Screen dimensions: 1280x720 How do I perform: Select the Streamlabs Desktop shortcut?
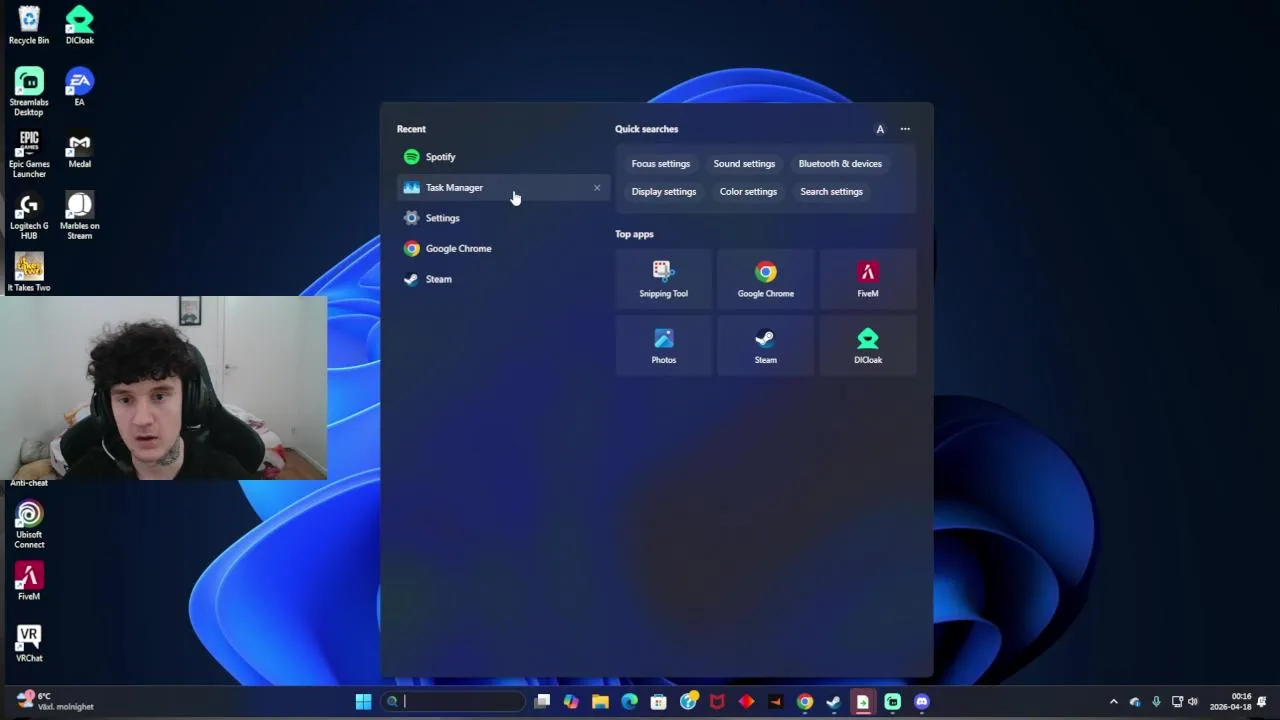click(x=29, y=92)
